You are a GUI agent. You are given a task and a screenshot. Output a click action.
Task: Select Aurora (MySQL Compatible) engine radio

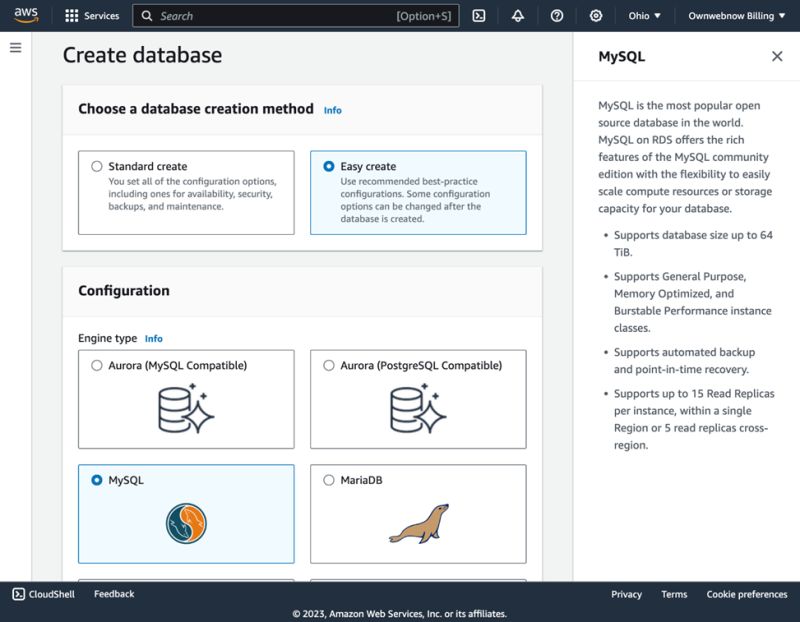click(96, 365)
